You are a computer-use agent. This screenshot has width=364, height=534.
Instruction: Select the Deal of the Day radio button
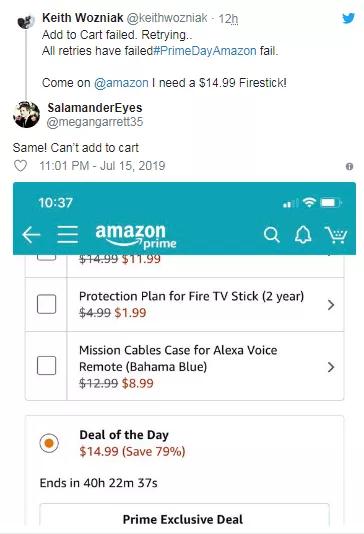point(49,443)
